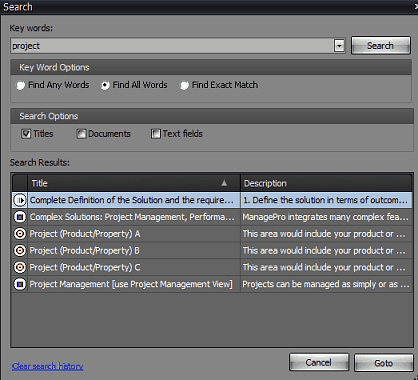Click the description cell for Project (Product/Property) C
Screen dimensions: 418x380
click(326, 267)
